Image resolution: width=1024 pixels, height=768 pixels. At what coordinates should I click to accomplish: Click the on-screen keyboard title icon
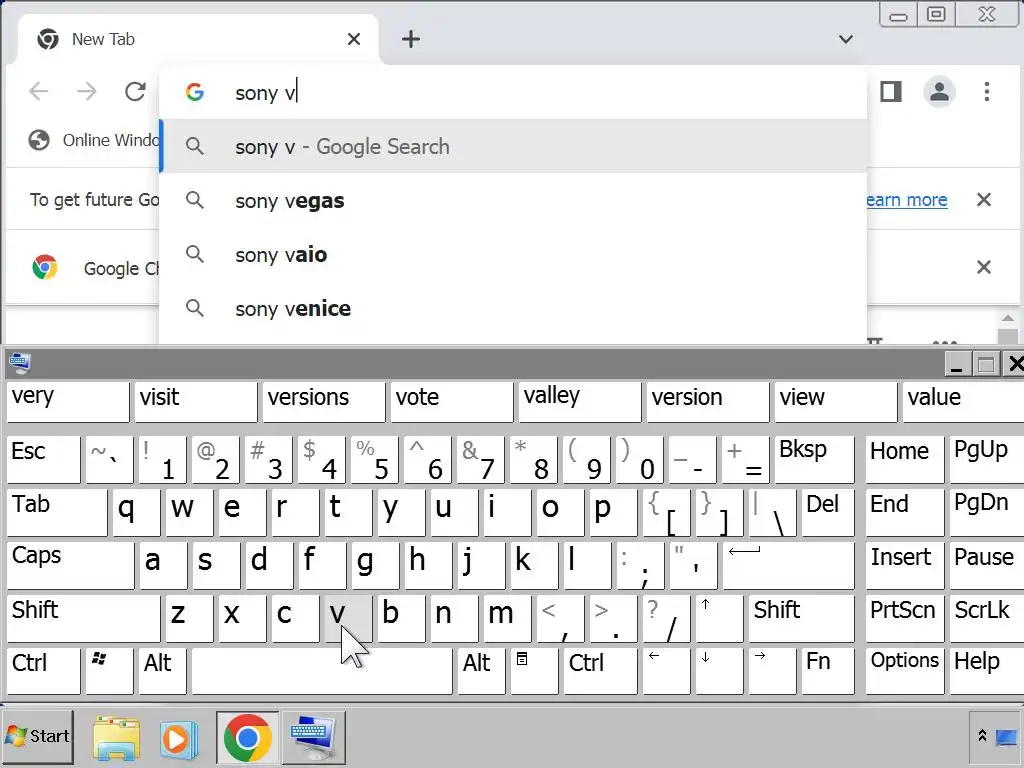(x=19, y=362)
